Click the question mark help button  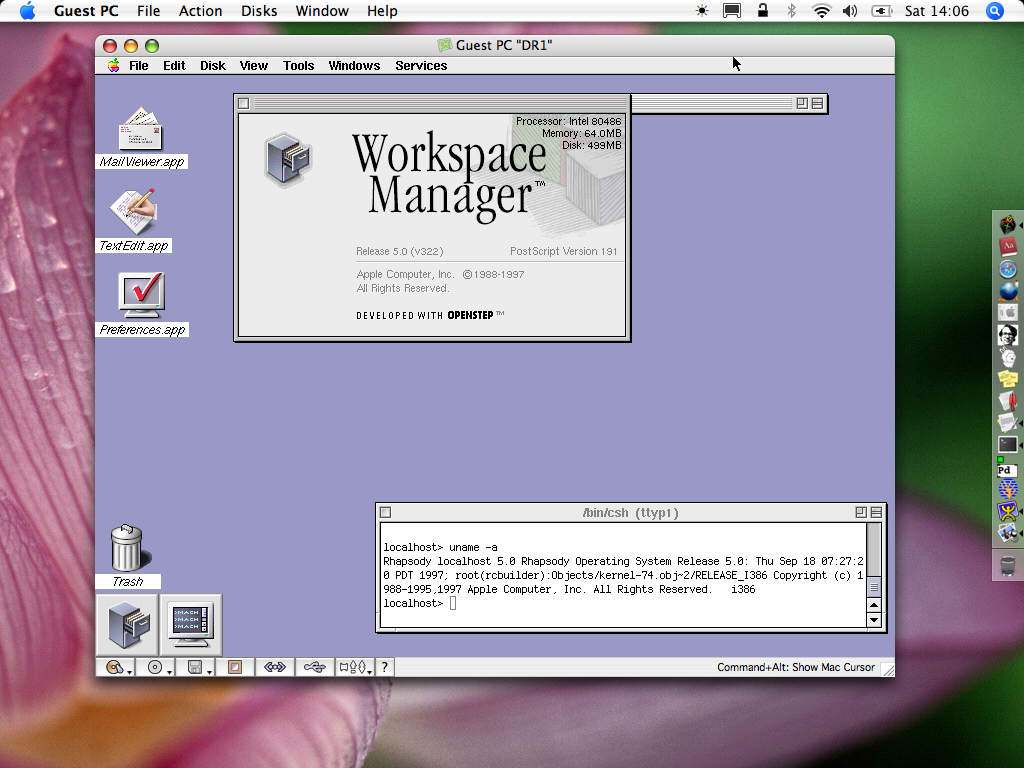(384, 667)
